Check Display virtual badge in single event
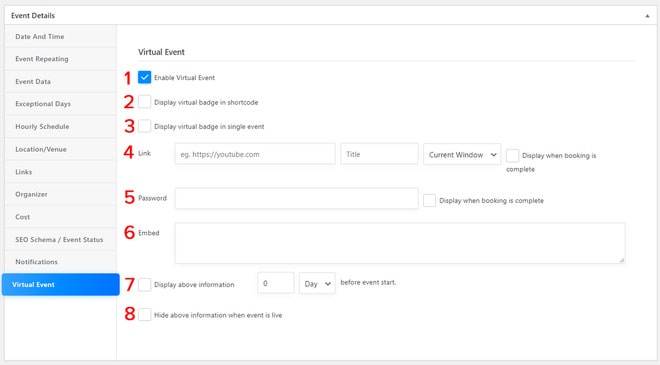The image size is (660, 365). click(144, 126)
